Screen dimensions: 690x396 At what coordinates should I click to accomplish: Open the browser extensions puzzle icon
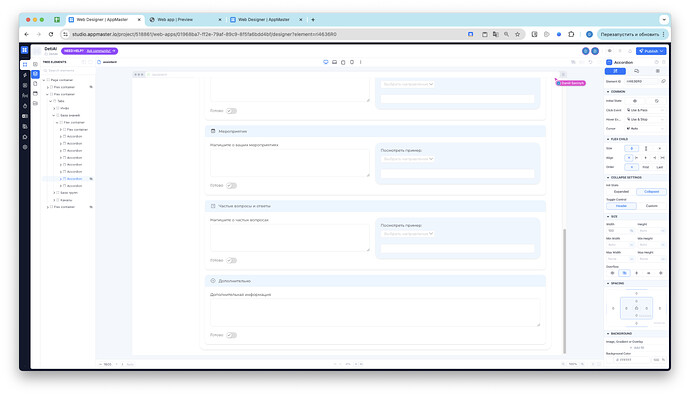(571, 34)
